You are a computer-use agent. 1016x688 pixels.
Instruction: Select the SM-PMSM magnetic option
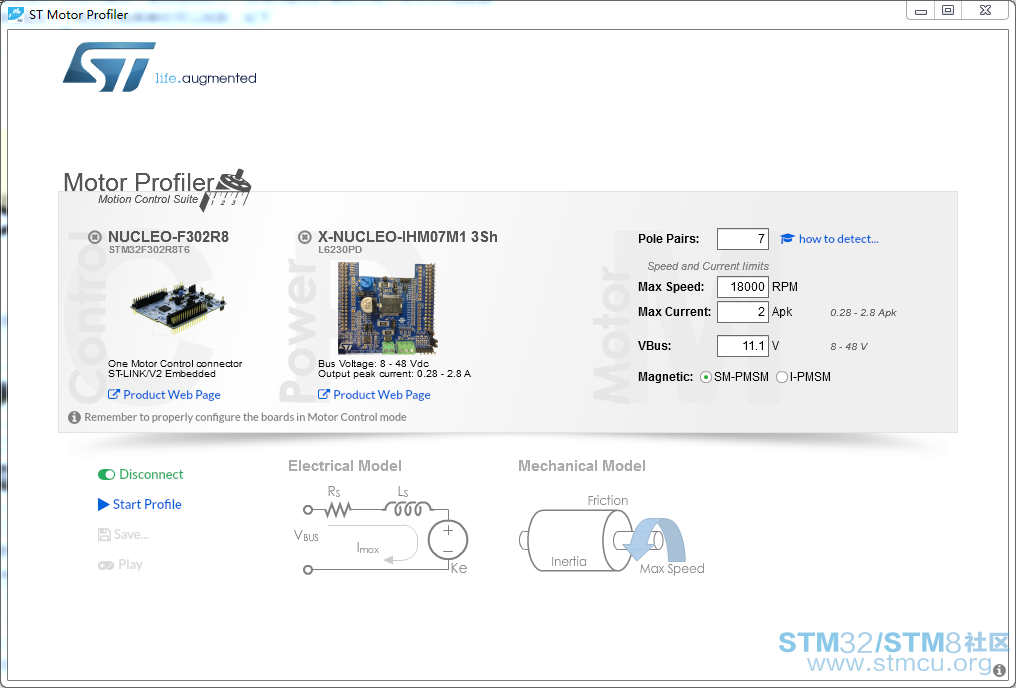click(x=706, y=377)
